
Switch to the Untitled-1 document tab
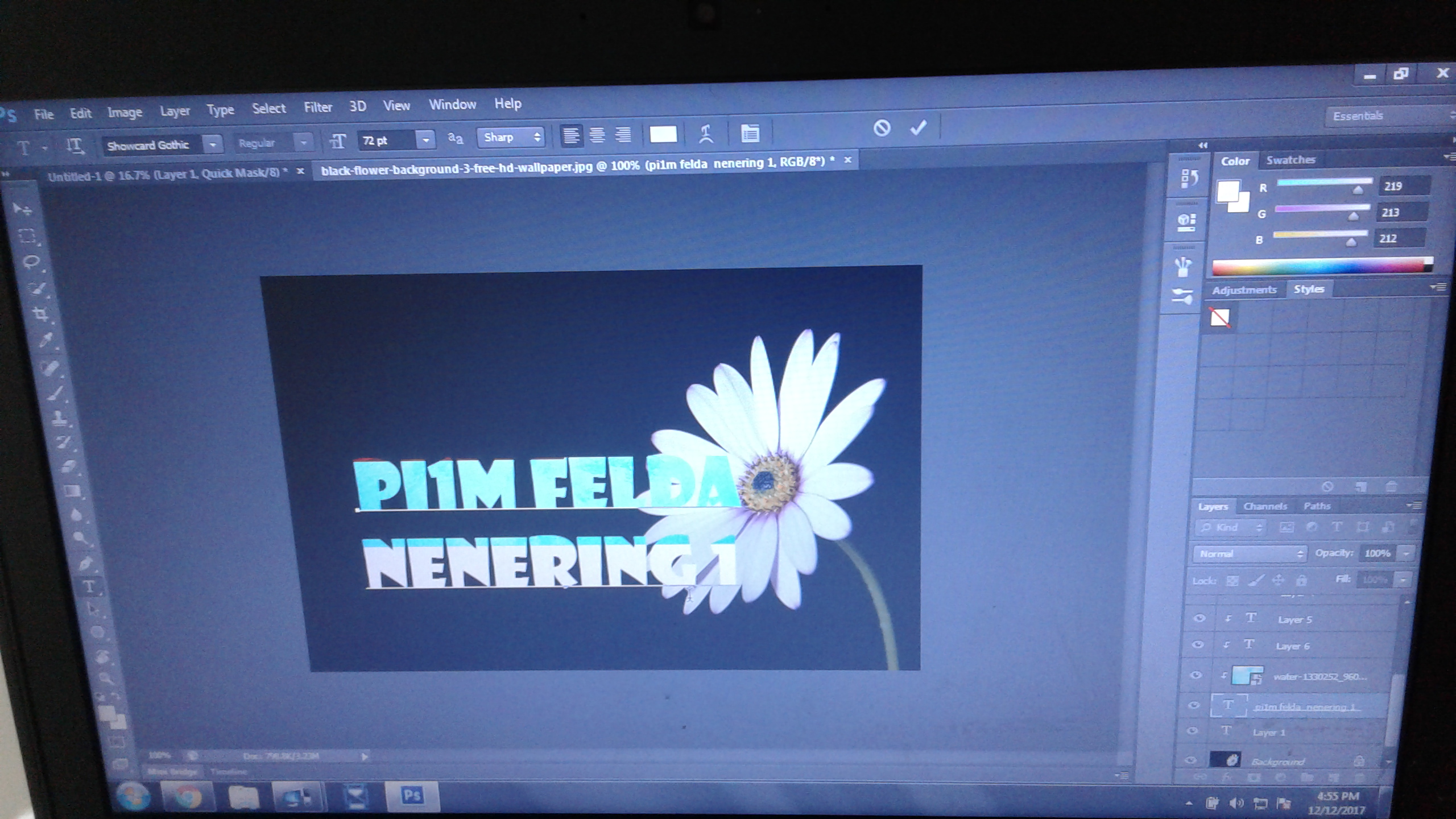pos(168,173)
